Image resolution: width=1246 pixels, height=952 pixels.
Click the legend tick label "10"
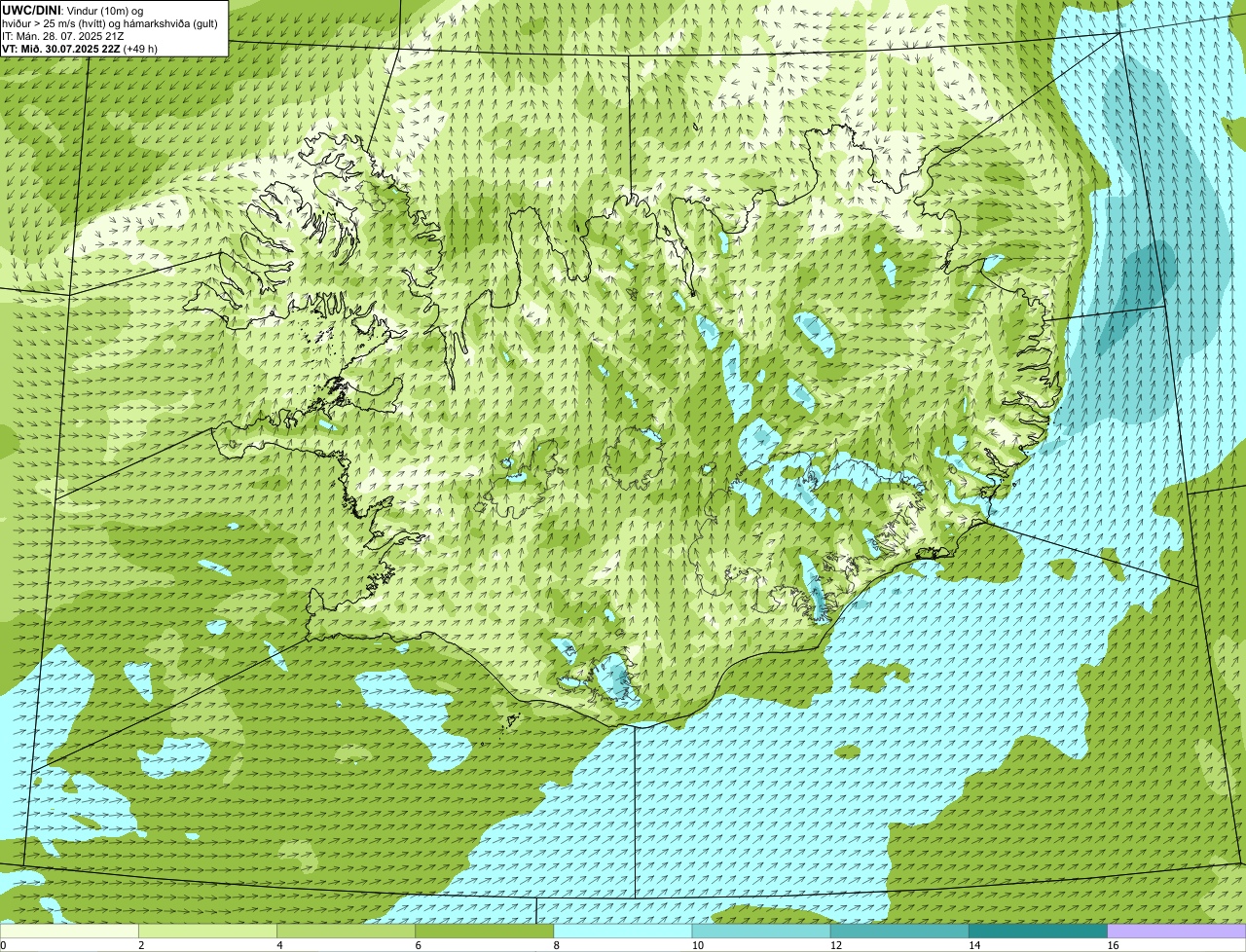[698, 945]
